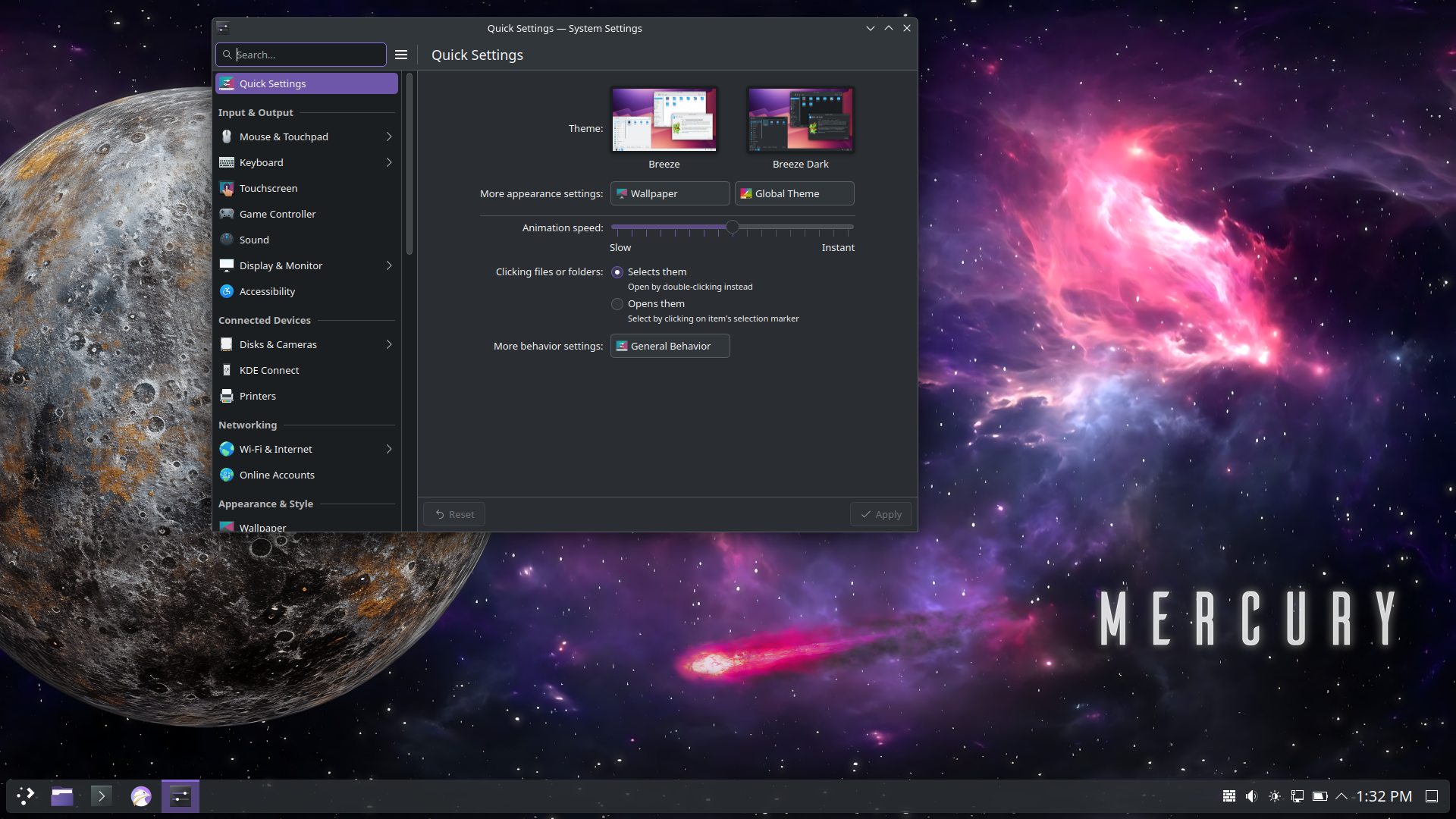Select the Breeze Dark theme thumbnail
Viewport: 1456px width, 819px height.
tap(801, 120)
